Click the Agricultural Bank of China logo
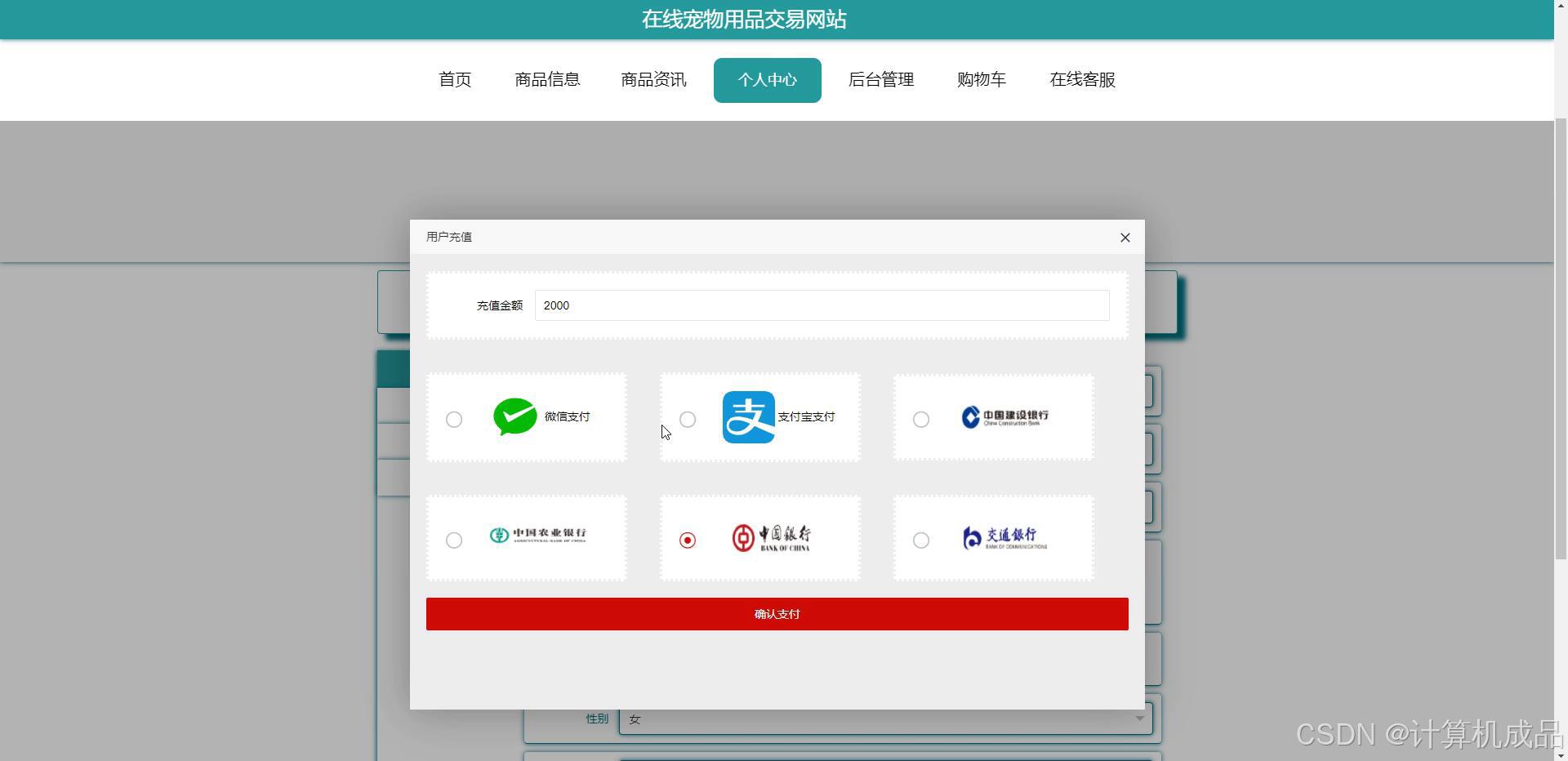The height and width of the screenshot is (761, 1568). 537,535
